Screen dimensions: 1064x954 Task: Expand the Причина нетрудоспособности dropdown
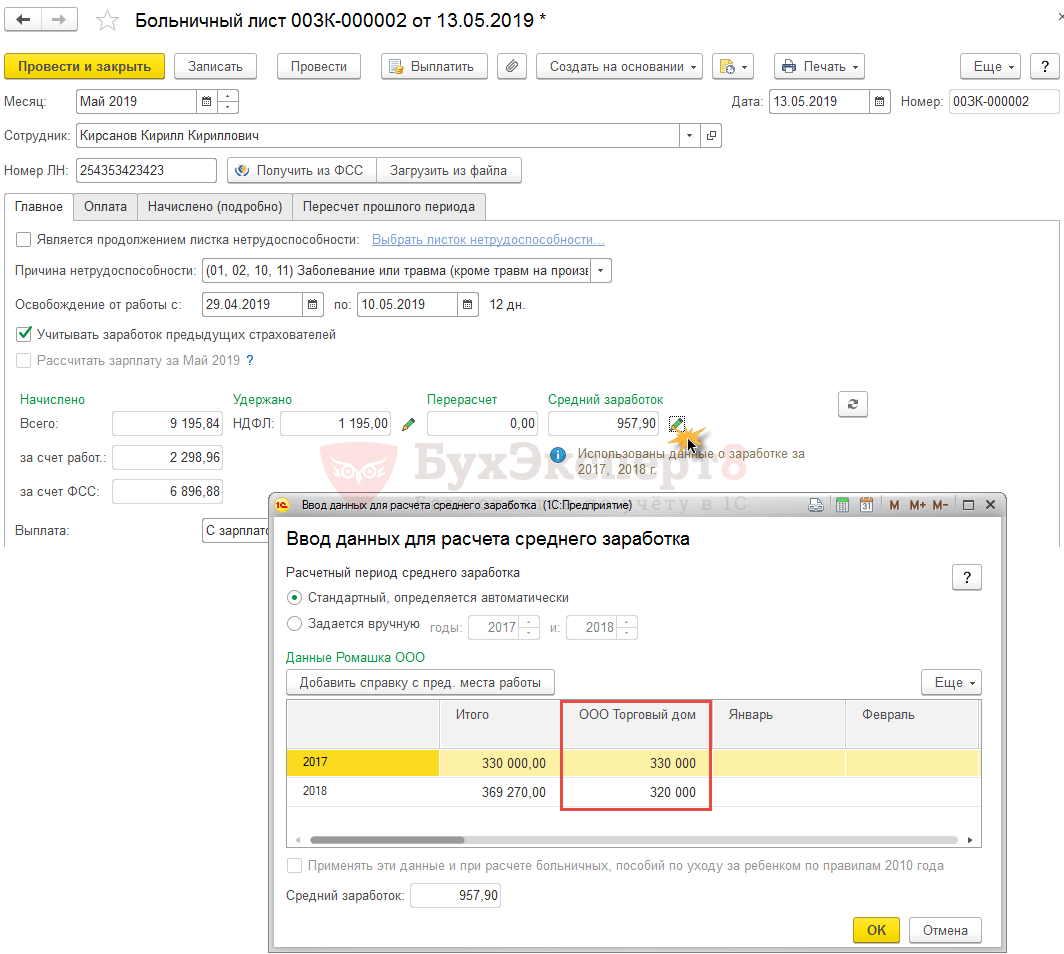click(601, 271)
